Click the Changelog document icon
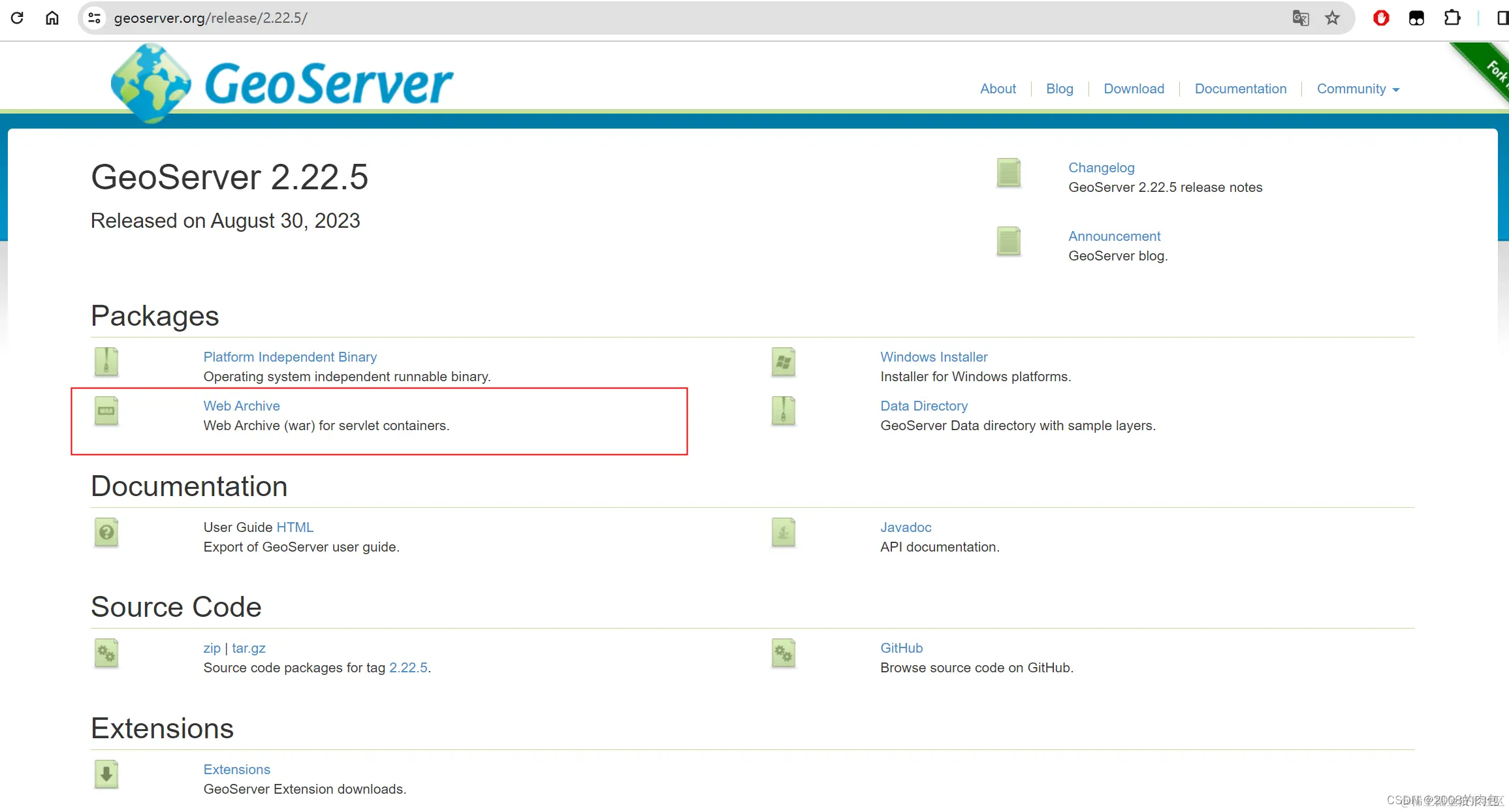Image resolution: width=1509 pixels, height=812 pixels. 1008,173
